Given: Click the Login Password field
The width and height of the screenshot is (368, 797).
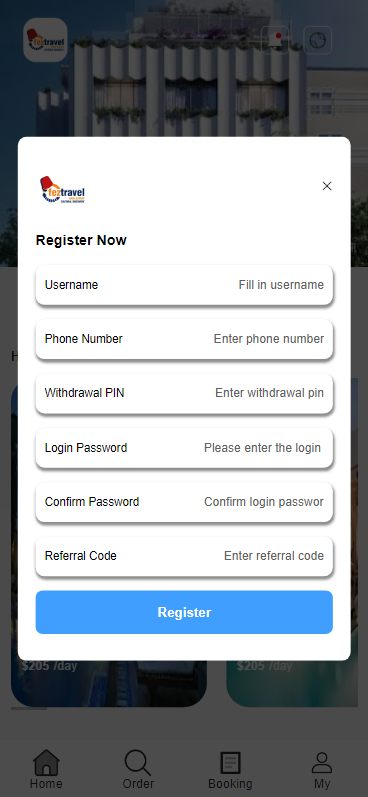Looking at the screenshot, I should 184,448.
